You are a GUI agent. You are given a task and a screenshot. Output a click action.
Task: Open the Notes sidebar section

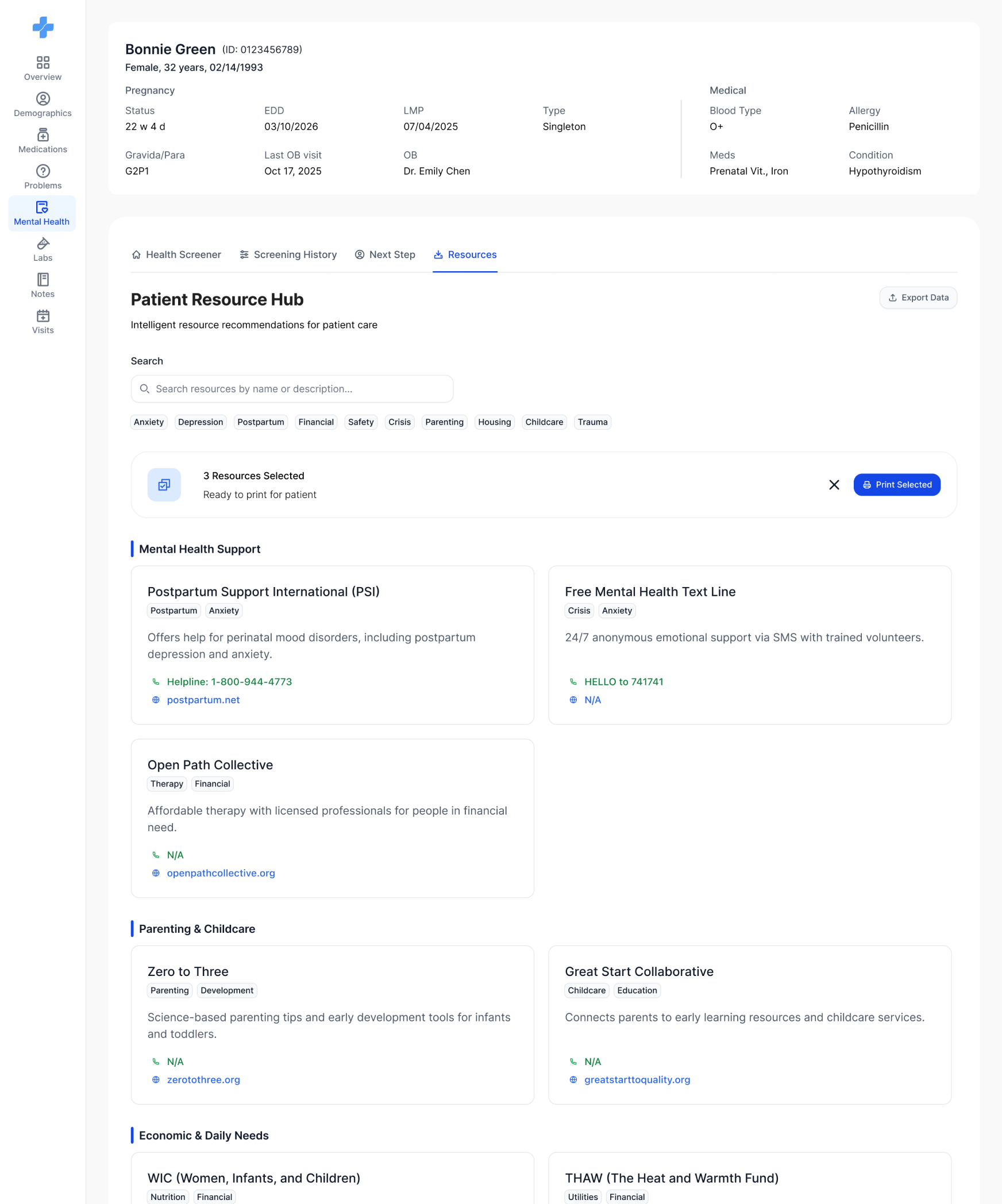[43, 285]
